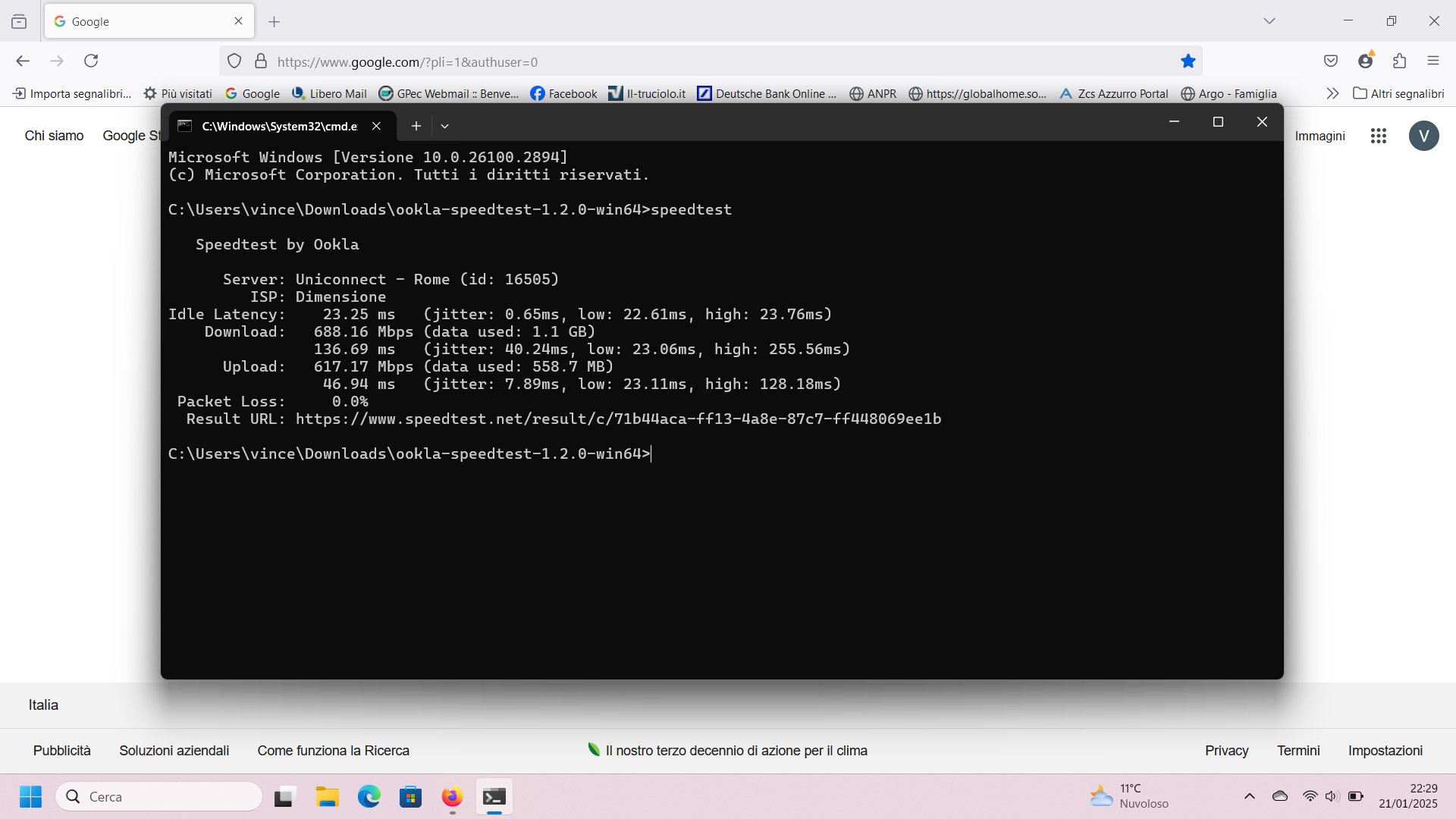
Task: Open the Facebook bookmark in the bookmarks bar
Action: (x=563, y=93)
